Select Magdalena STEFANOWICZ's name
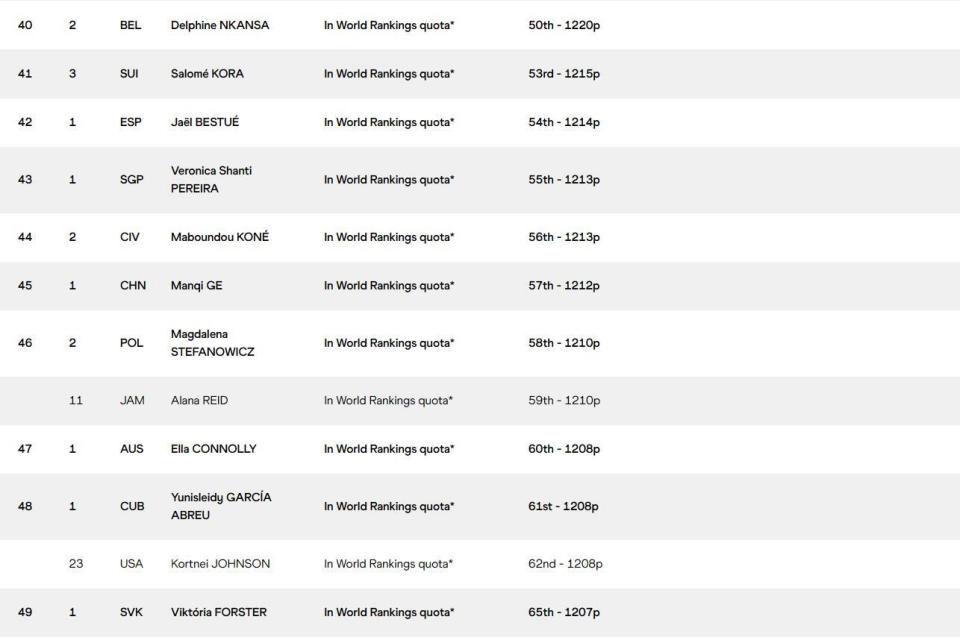Viewport: 960px width, 640px height. (212, 343)
